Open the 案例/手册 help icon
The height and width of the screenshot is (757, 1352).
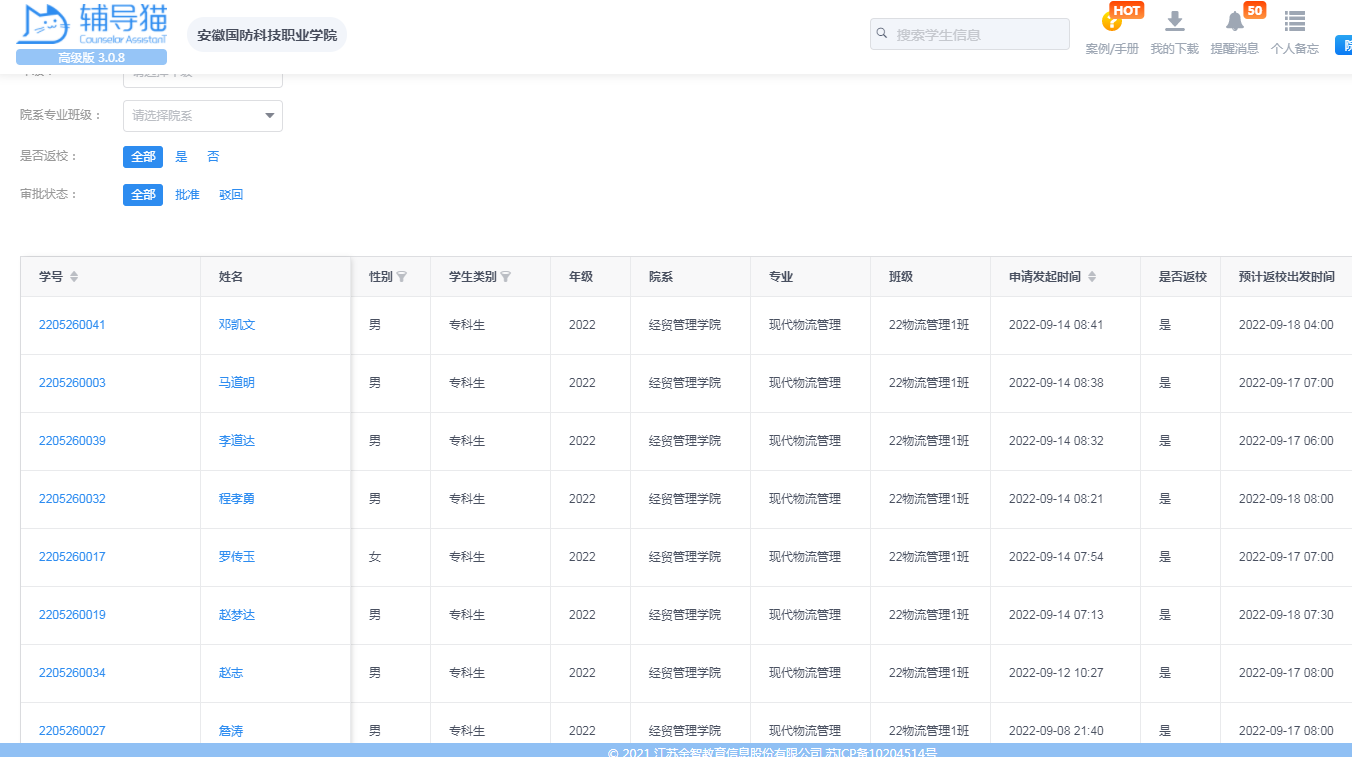click(x=1111, y=22)
